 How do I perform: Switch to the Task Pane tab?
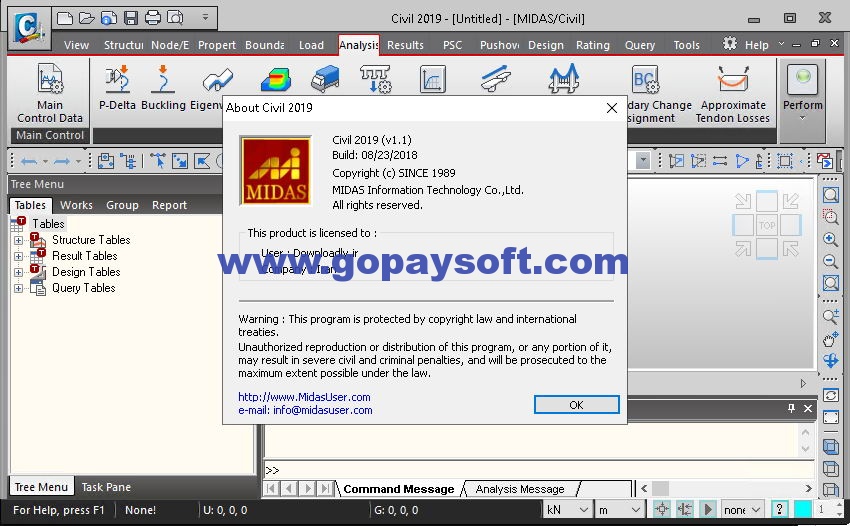point(106,487)
